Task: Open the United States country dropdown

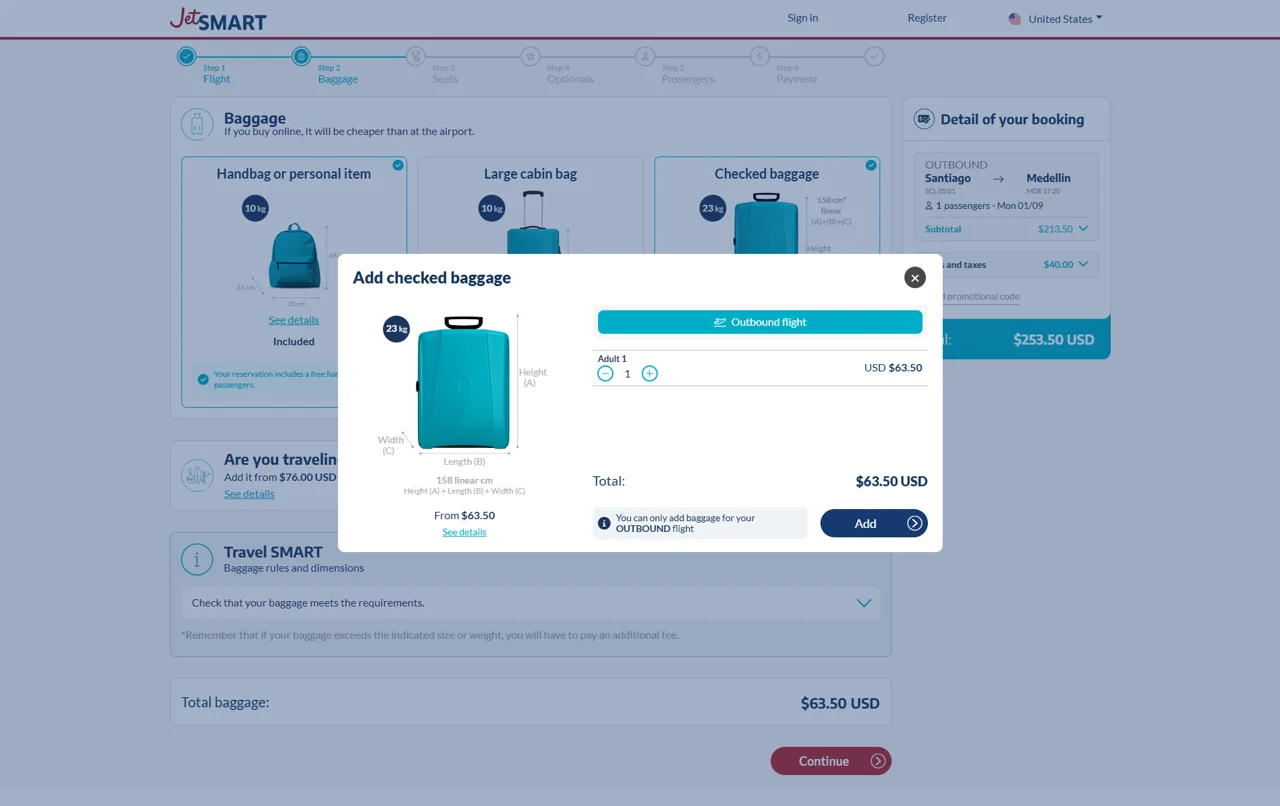Action: [1055, 18]
